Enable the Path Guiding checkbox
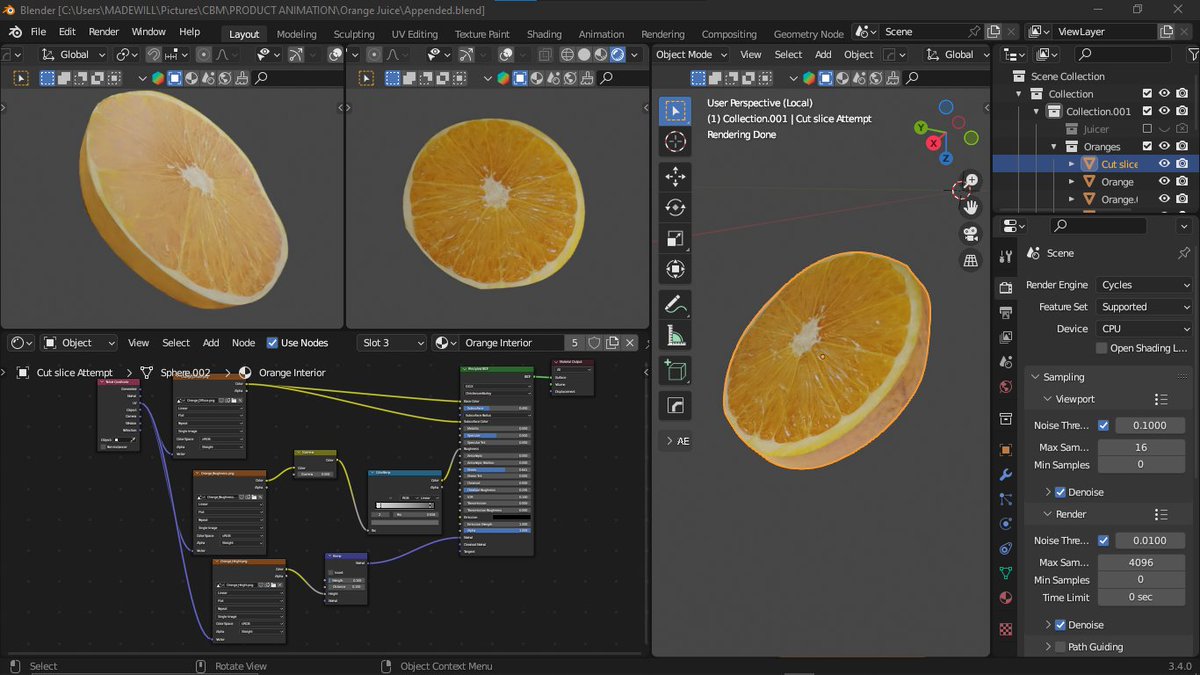 [1060, 647]
